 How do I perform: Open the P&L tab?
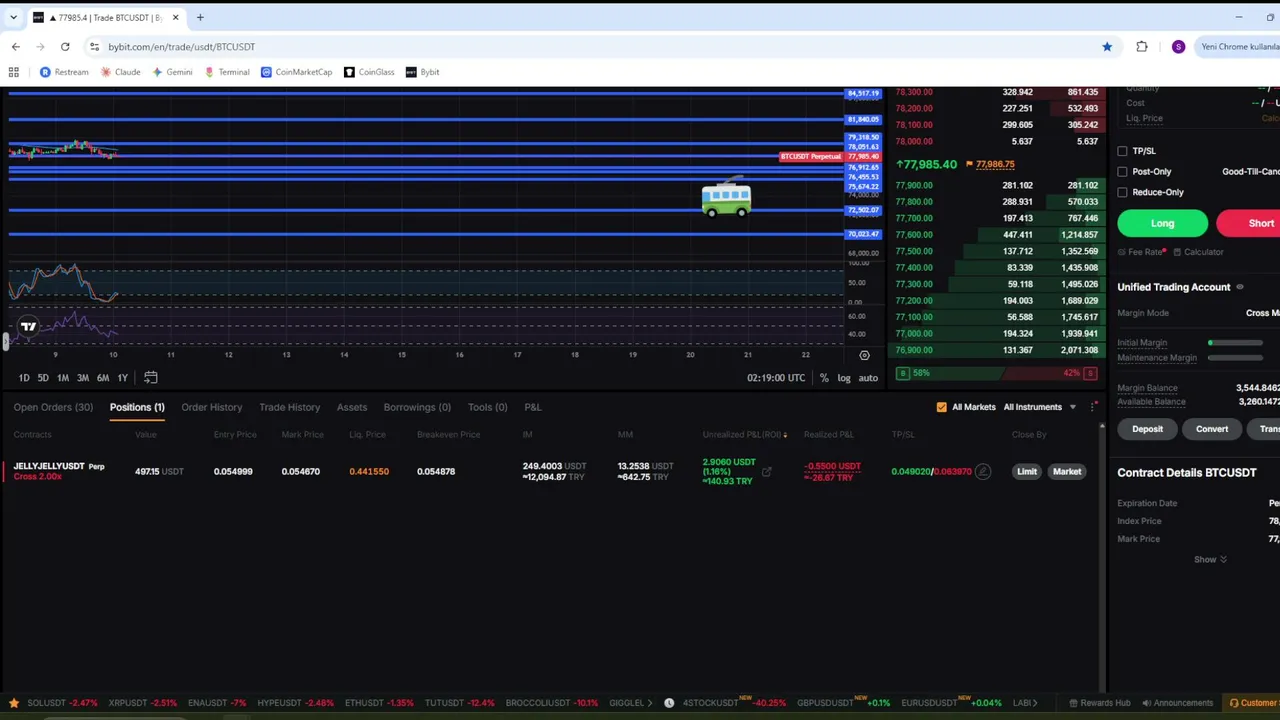(533, 407)
